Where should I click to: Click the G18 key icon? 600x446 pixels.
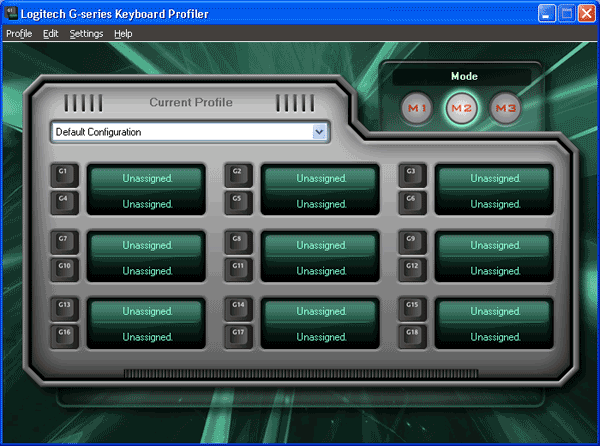coord(412,336)
